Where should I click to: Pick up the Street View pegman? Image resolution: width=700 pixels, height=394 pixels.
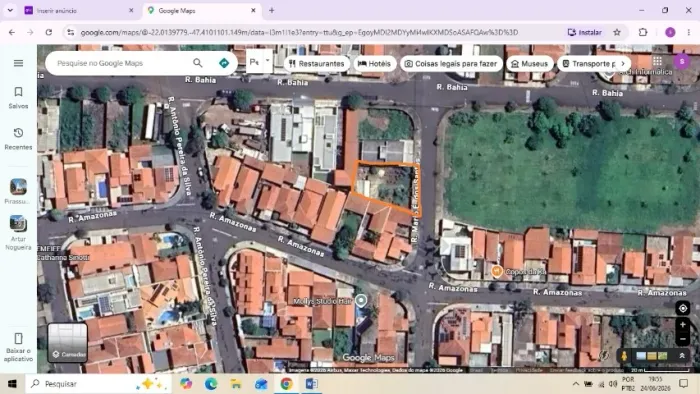coord(624,356)
